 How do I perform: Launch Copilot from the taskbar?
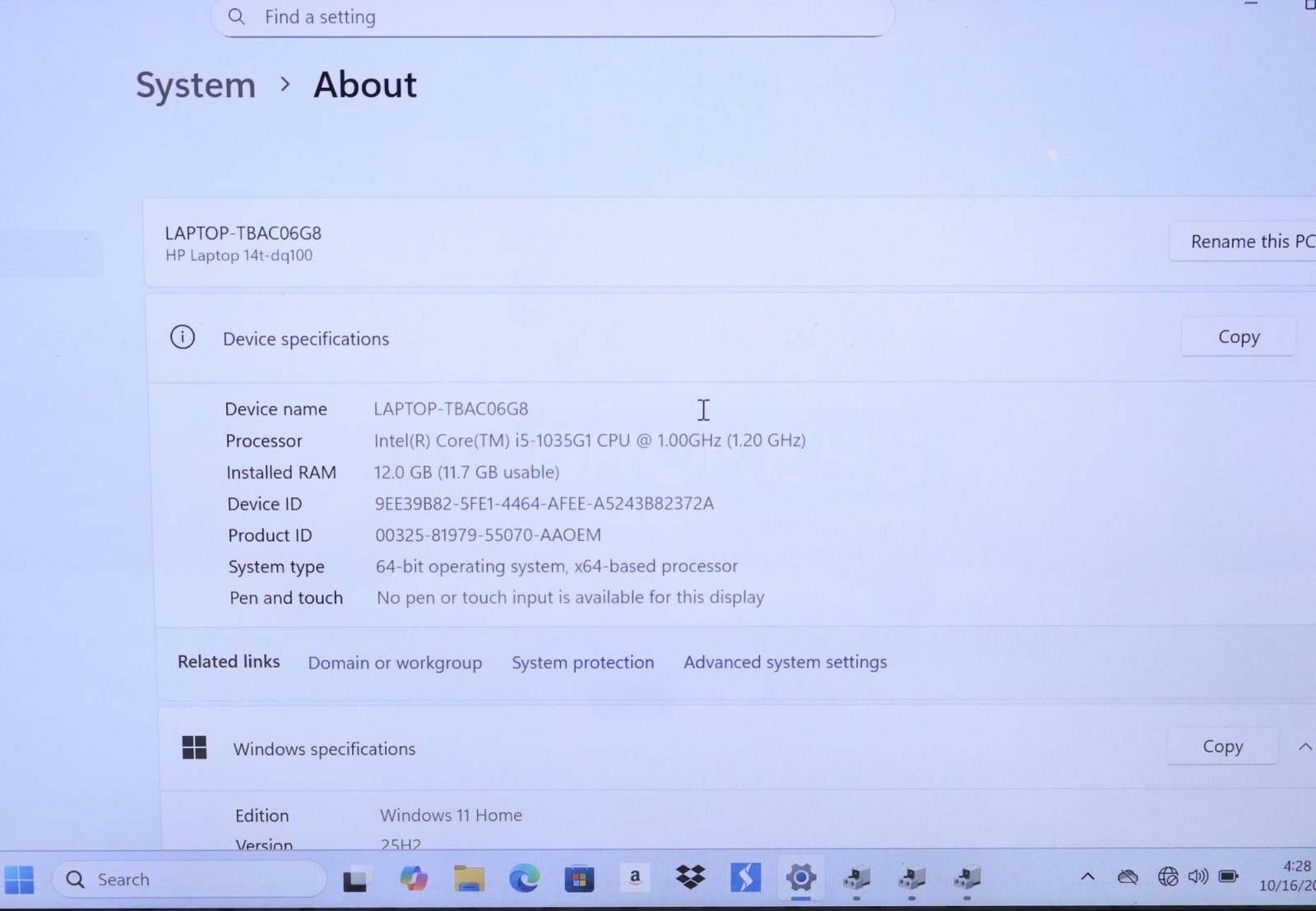pyautogui.click(x=414, y=879)
